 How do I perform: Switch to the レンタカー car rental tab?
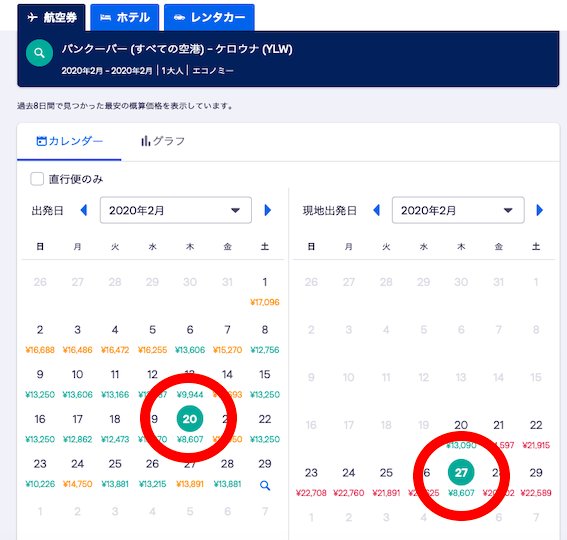pyautogui.click(x=209, y=17)
